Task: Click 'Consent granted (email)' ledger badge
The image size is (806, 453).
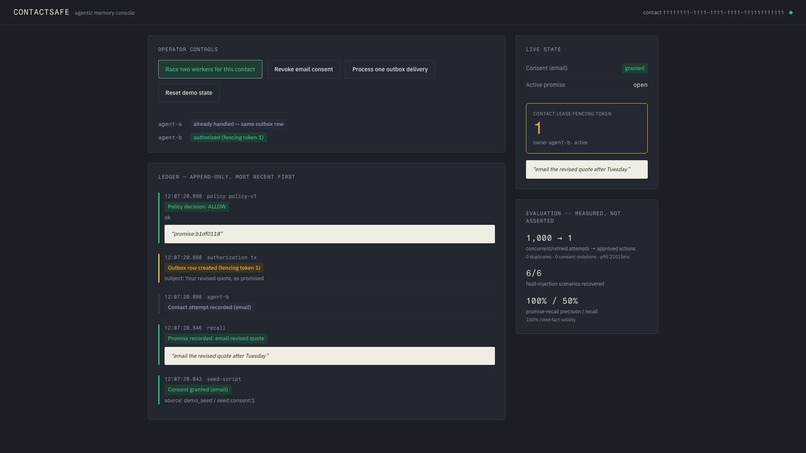Action: [x=198, y=390]
